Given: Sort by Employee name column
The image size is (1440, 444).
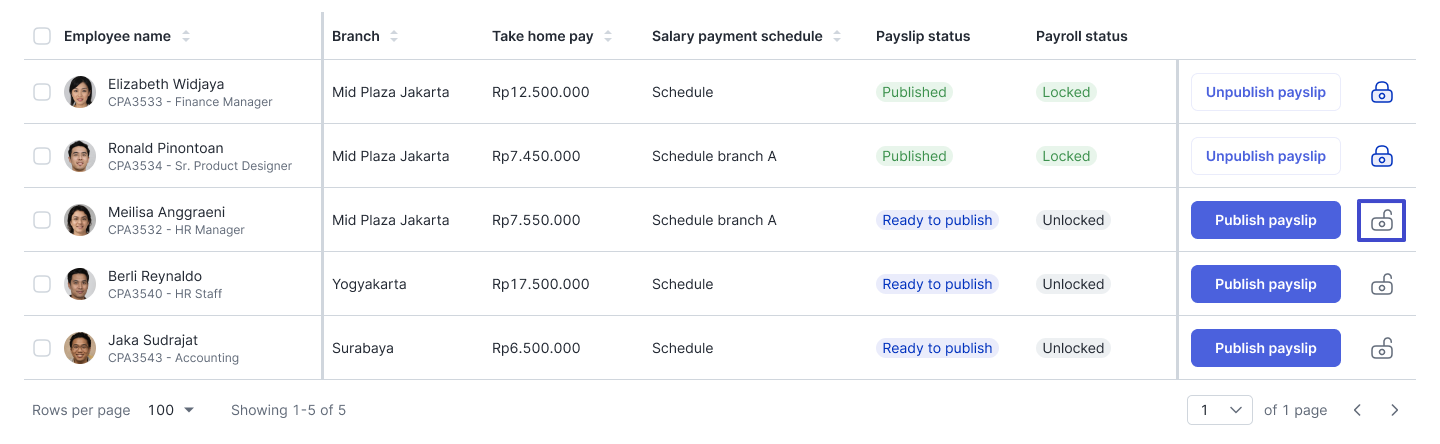Looking at the screenshot, I should coord(186,36).
